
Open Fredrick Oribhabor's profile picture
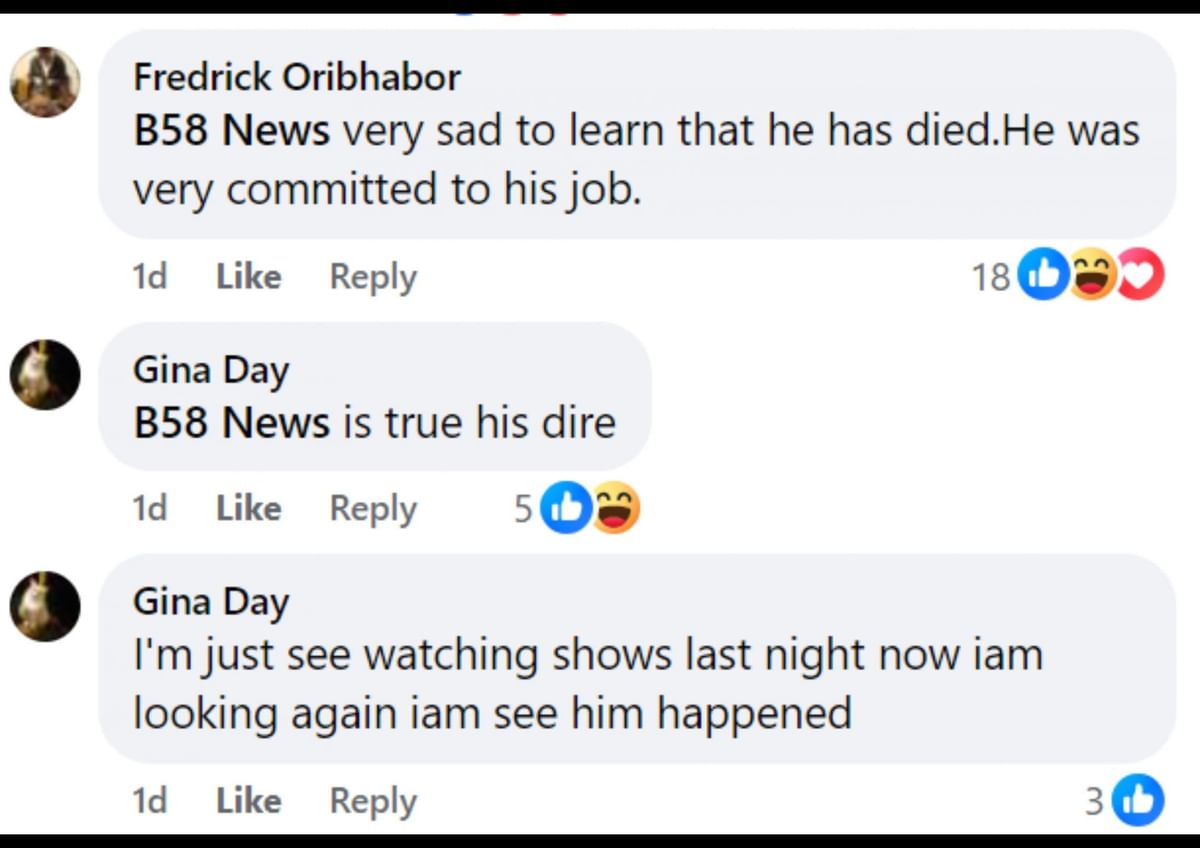coord(44,82)
